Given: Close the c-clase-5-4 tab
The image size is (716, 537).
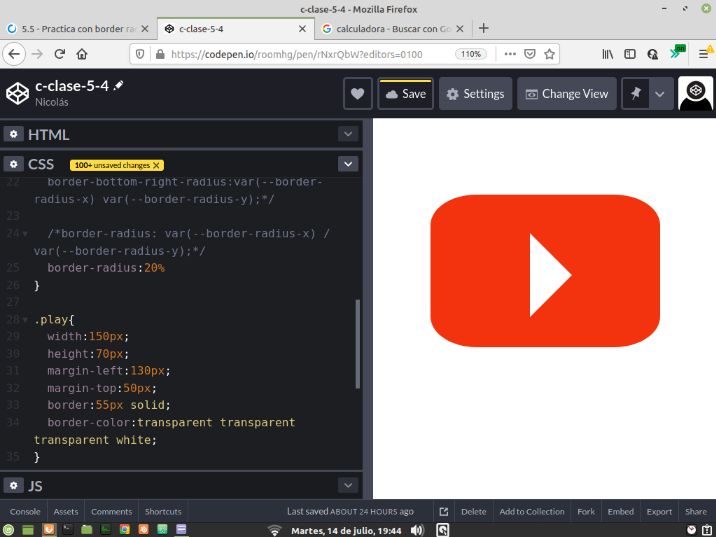Looking at the screenshot, I should [x=302, y=29].
